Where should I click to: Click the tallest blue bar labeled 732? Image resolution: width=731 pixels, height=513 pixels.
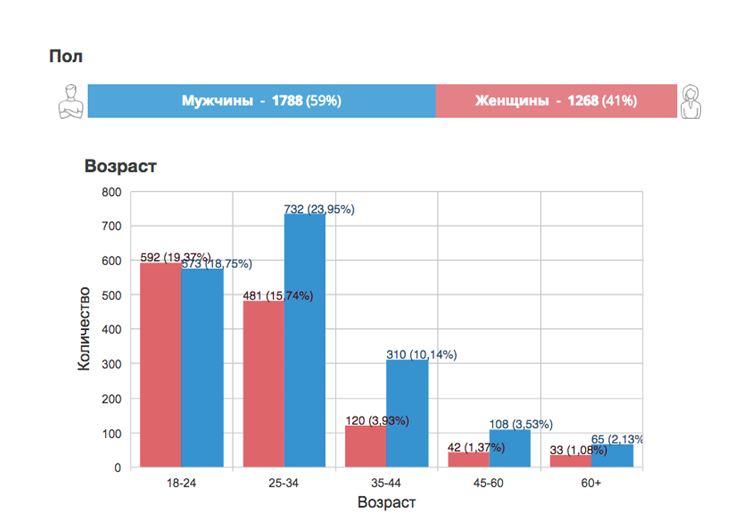tap(305, 340)
